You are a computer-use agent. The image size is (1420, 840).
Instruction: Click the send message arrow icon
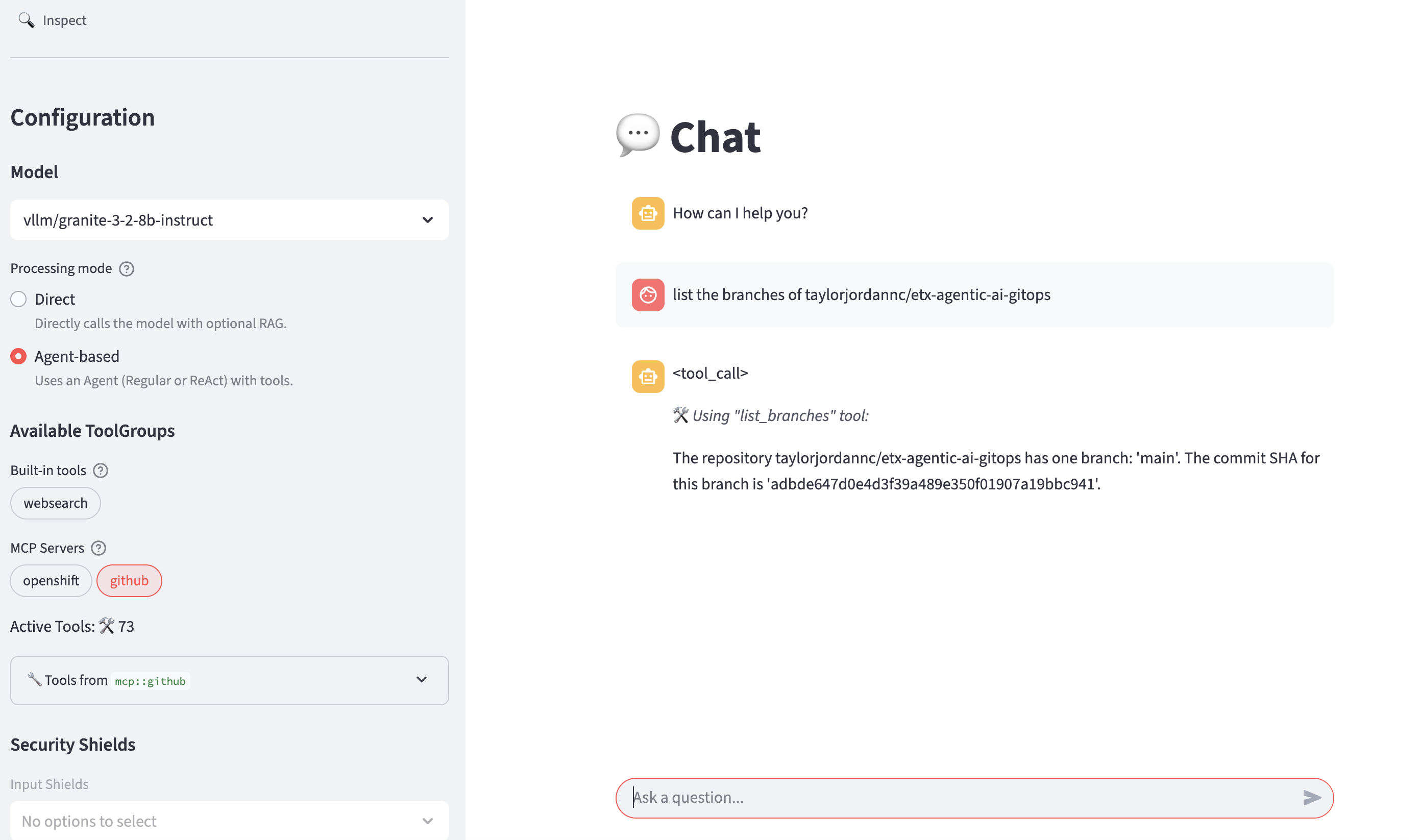(1311, 798)
